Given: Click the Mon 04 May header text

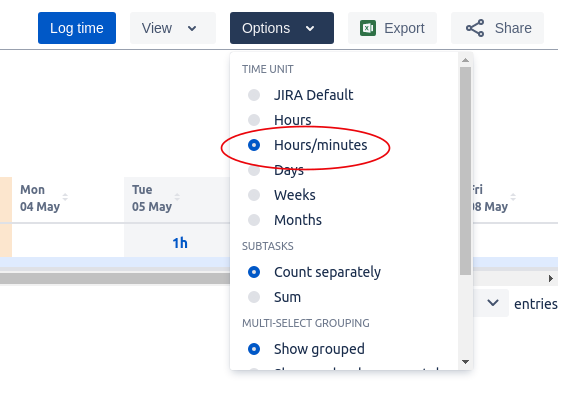Looking at the screenshot, I should click(40, 198).
